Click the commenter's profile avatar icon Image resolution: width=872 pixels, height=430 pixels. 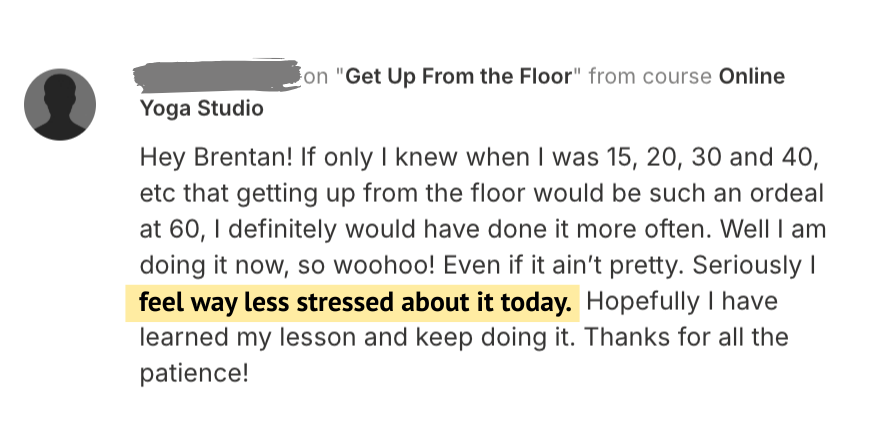[60, 105]
